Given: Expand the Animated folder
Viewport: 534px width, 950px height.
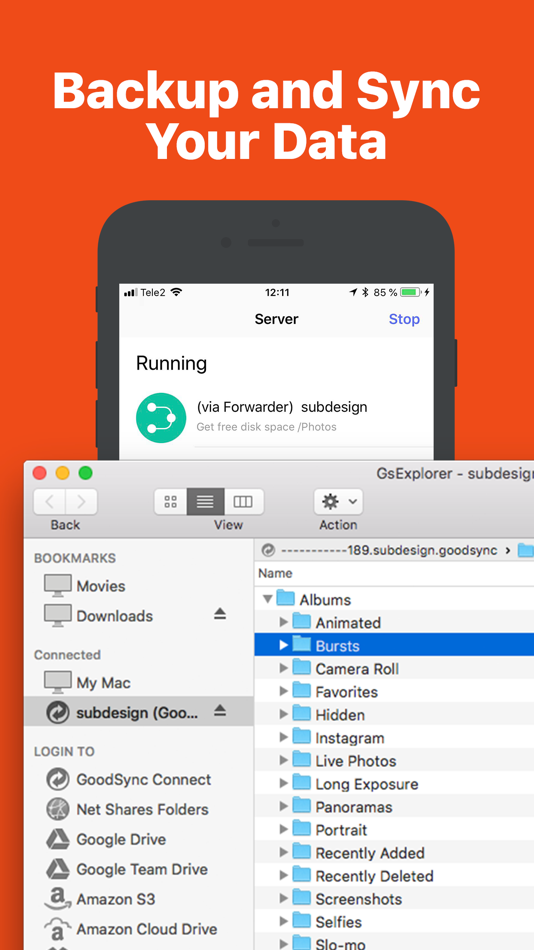Looking at the screenshot, I should tap(283, 622).
